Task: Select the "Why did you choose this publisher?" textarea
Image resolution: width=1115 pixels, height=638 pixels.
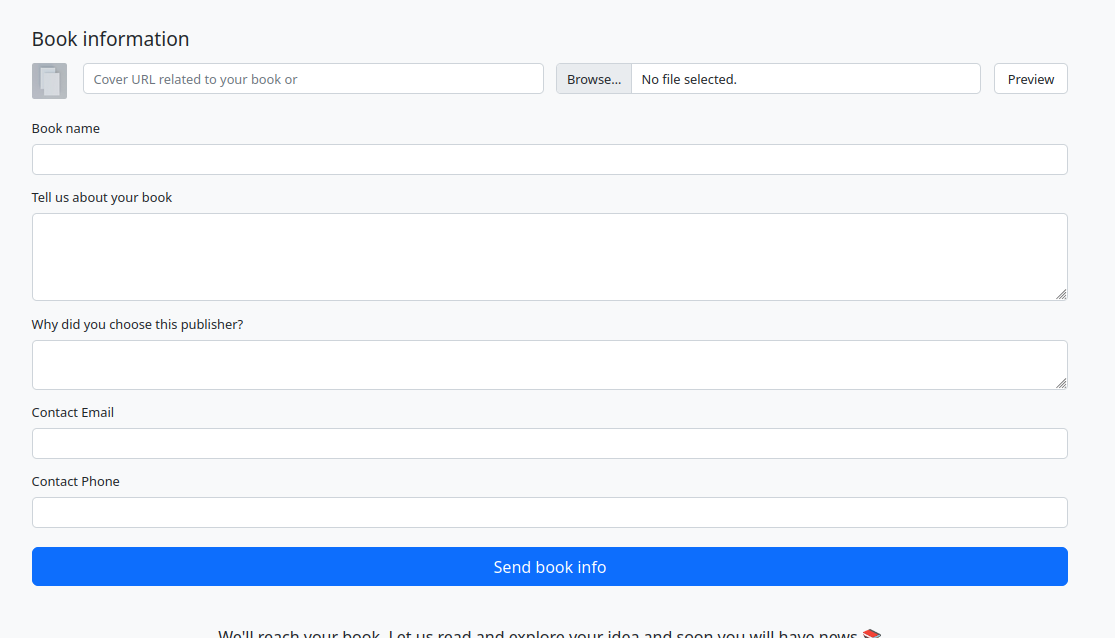Action: tap(549, 364)
